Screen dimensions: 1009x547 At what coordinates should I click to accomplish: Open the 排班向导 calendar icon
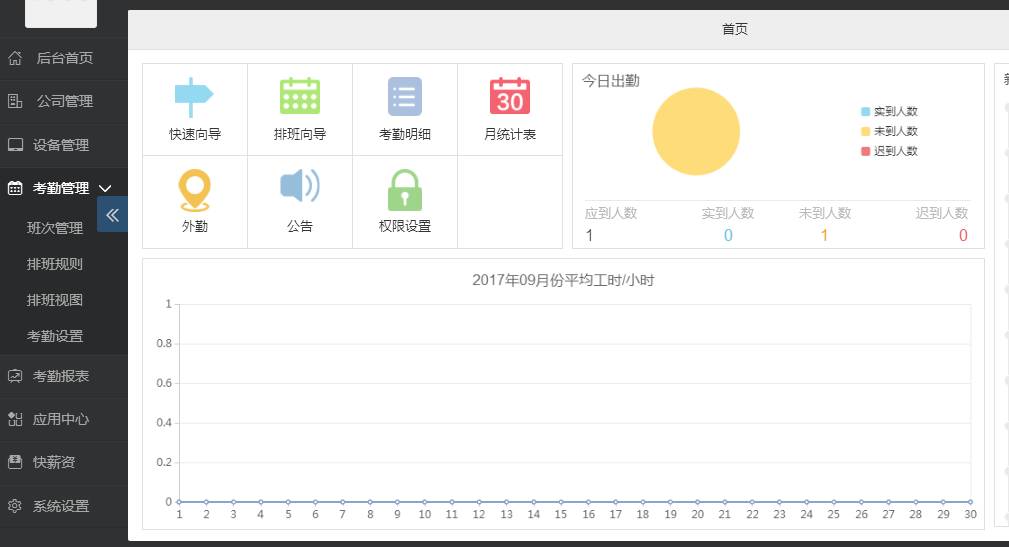[x=300, y=96]
